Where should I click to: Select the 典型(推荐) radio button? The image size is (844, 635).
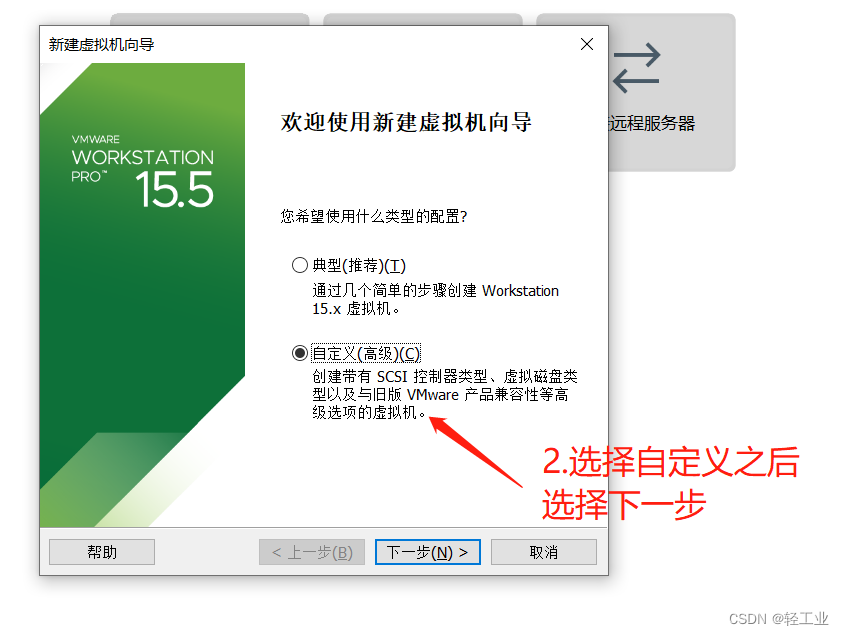[299, 265]
